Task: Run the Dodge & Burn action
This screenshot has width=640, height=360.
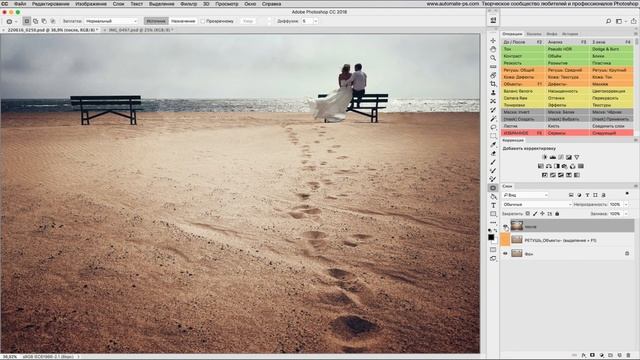Action: pos(612,49)
